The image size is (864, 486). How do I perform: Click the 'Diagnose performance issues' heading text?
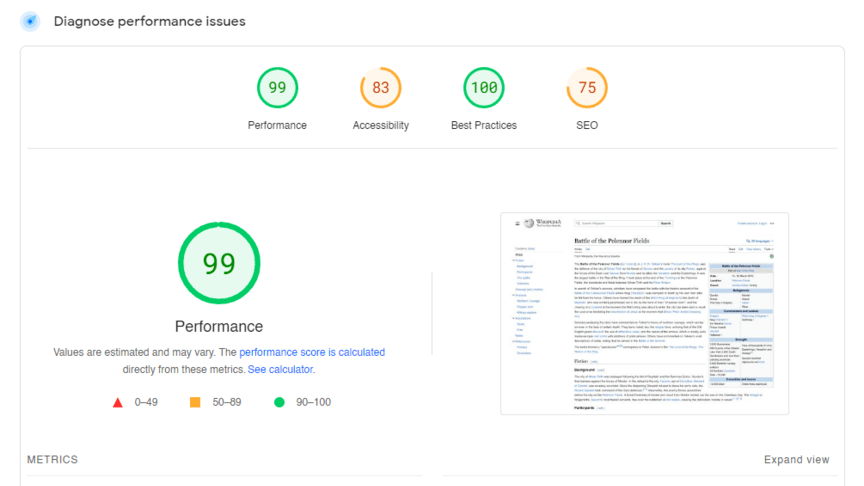point(149,21)
